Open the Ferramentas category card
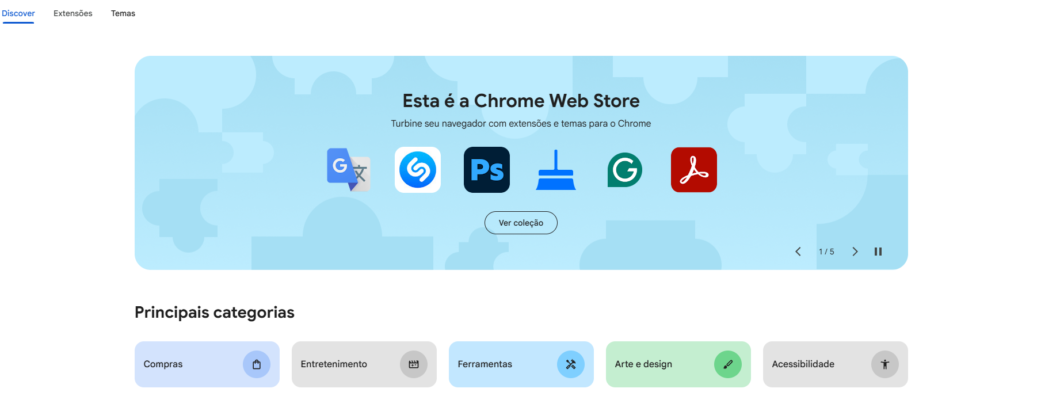Image resolution: width=1060 pixels, height=415 pixels. [521, 364]
